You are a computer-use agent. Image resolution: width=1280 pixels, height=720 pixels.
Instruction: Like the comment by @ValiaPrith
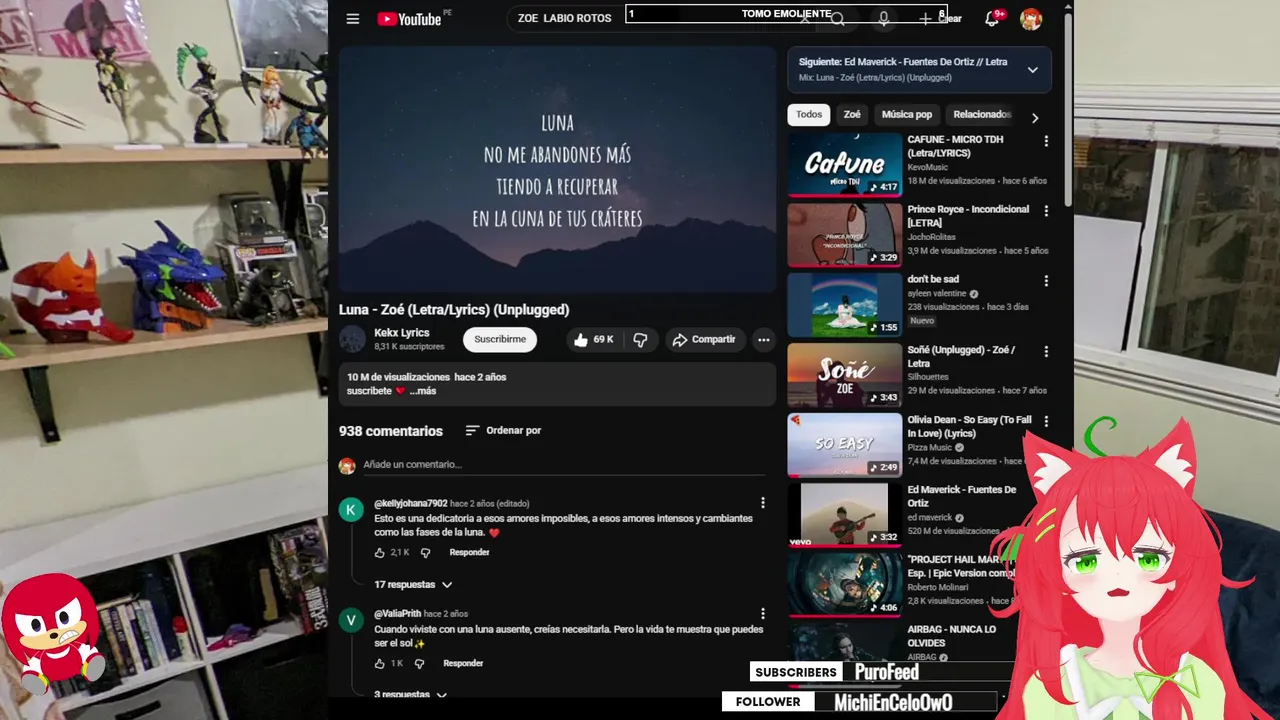[379, 664]
